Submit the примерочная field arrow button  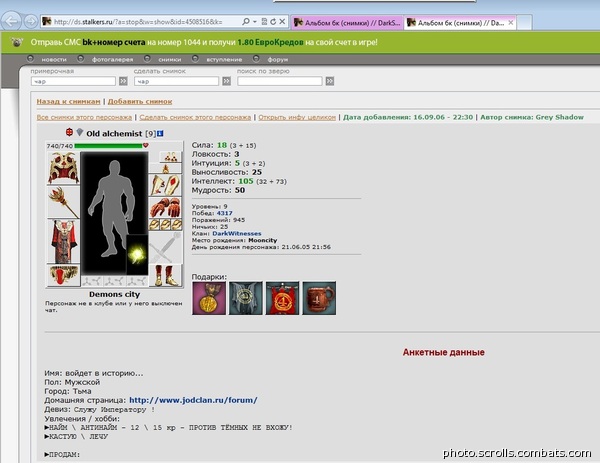(123, 81)
